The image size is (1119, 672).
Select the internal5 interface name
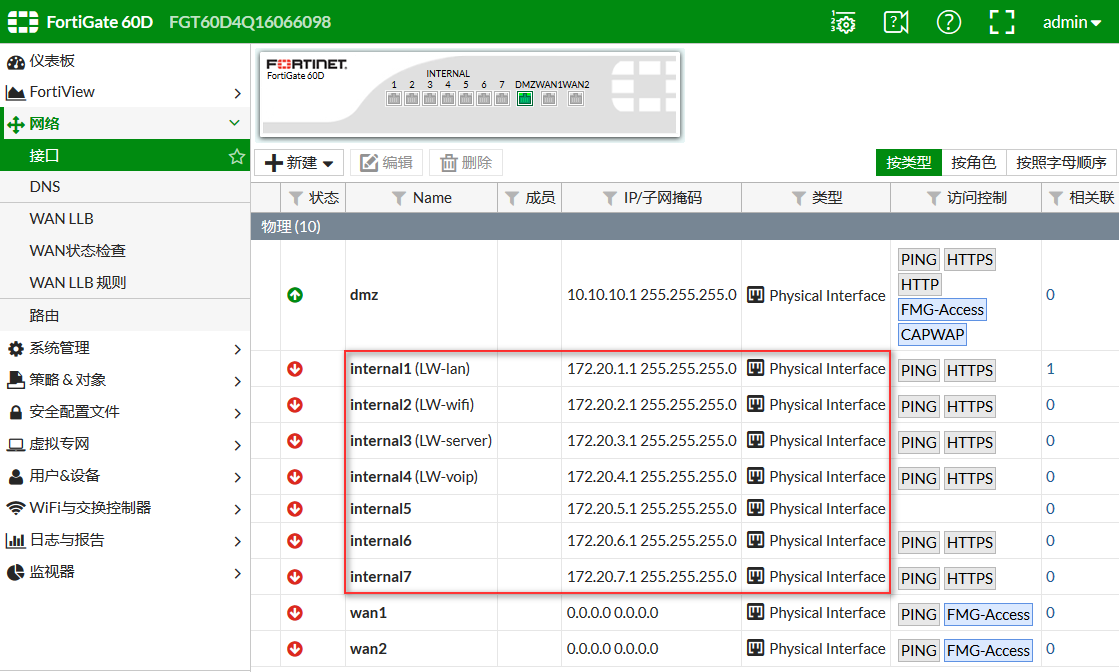(x=380, y=509)
